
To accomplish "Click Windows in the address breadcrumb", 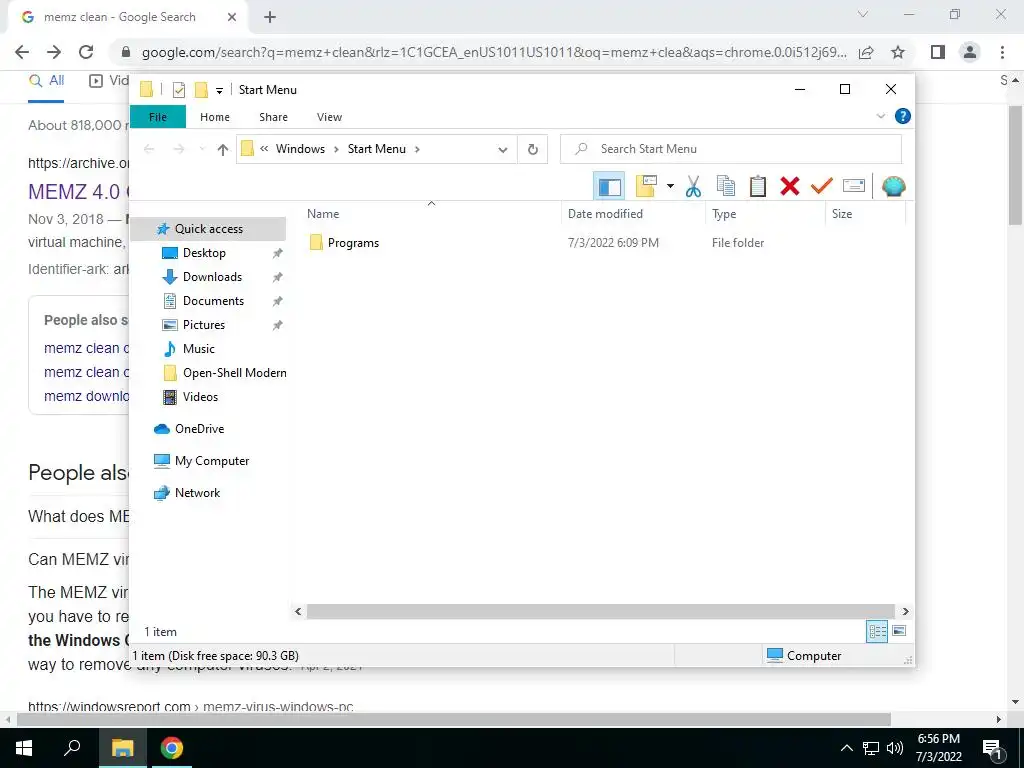I will pyautogui.click(x=300, y=149).
